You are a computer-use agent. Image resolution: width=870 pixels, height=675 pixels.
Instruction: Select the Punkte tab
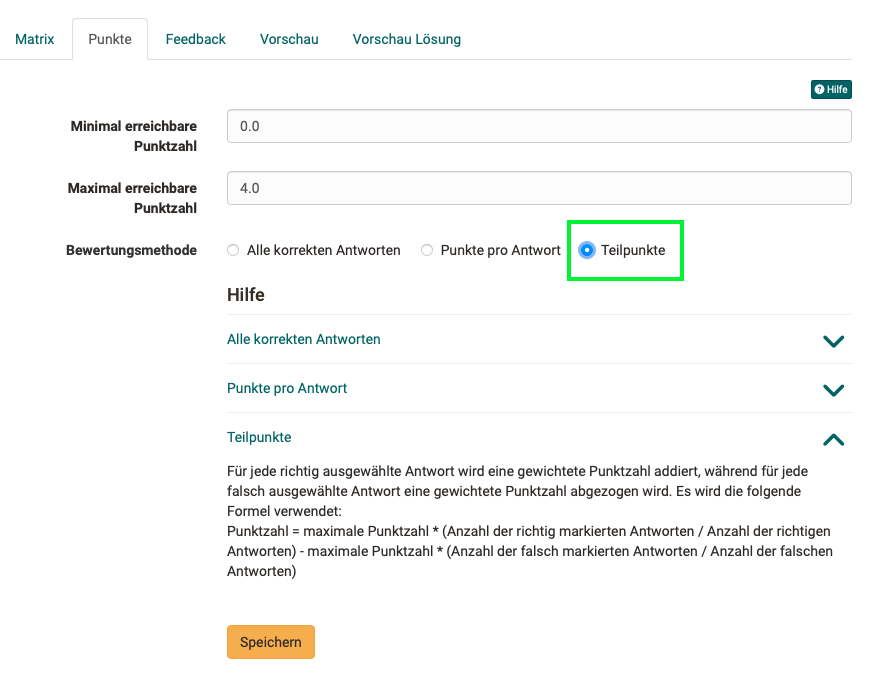110,39
